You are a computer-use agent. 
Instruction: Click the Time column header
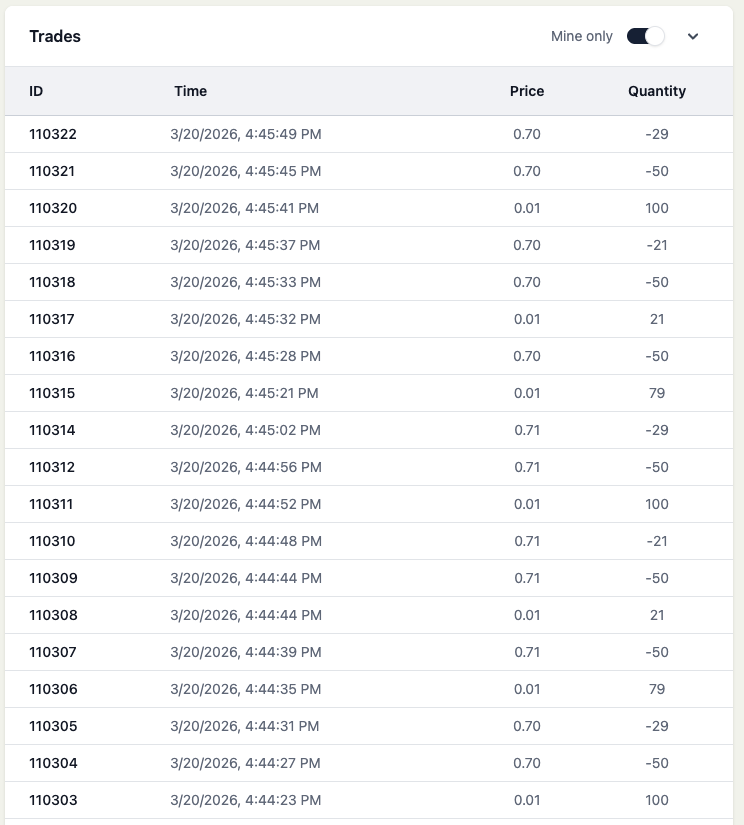tap(190, 91)
